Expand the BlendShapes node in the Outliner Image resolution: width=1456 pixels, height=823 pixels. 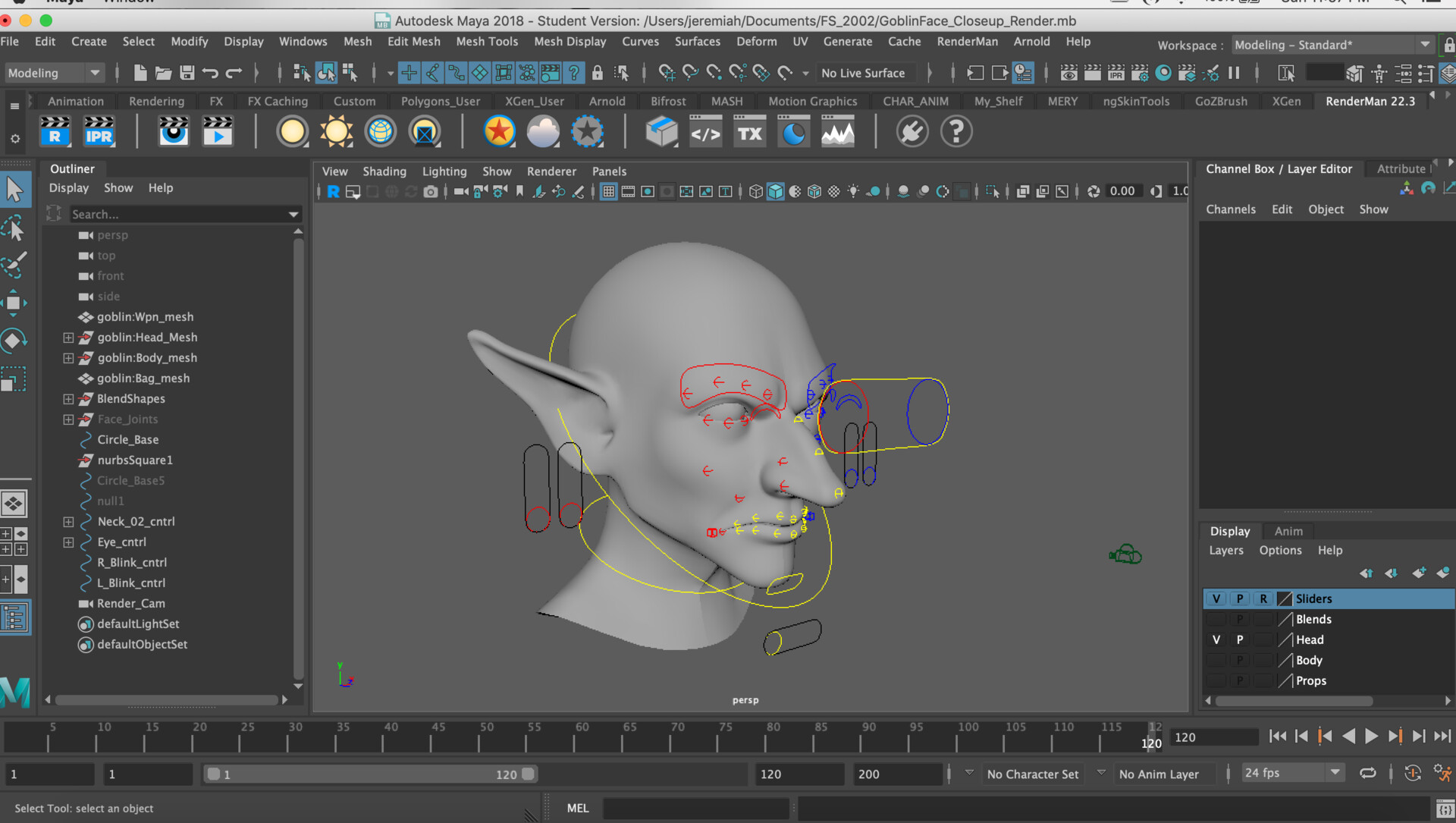(69, 398)
